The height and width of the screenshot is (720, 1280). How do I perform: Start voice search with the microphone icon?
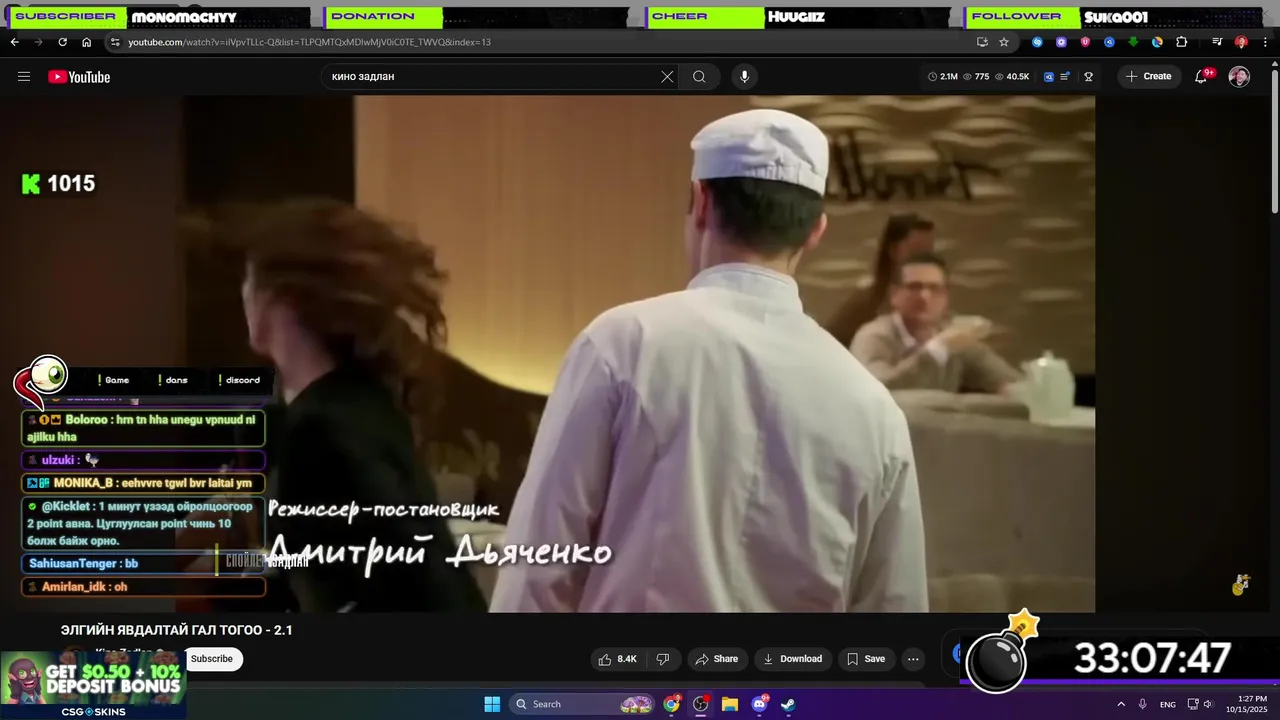(x=744, y=77)
